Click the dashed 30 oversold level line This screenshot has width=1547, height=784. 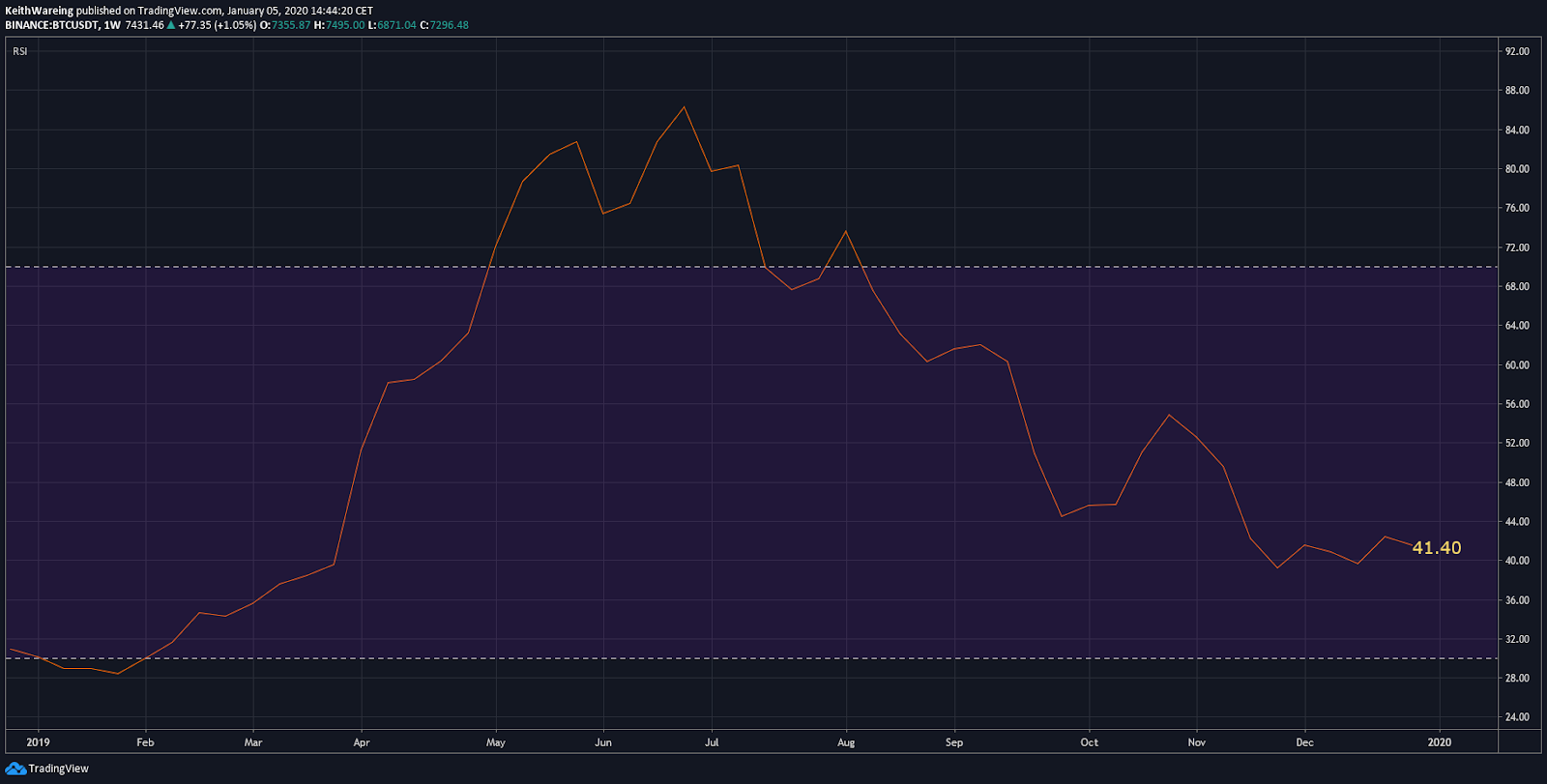click(750, 658)
